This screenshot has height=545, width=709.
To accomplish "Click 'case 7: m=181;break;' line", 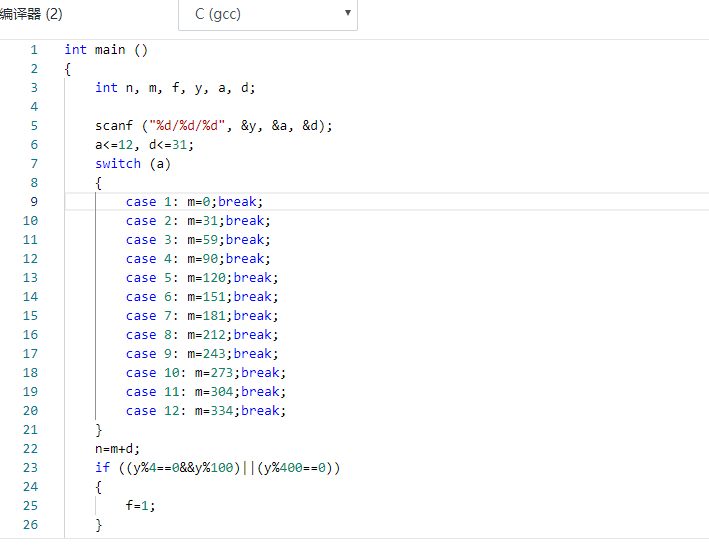I will pyautogui.click(x=202, y=316).
